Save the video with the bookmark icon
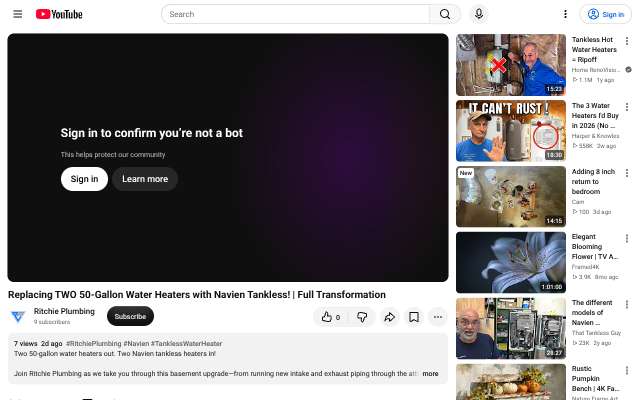640x400 pixels. (x=413, y=317)
